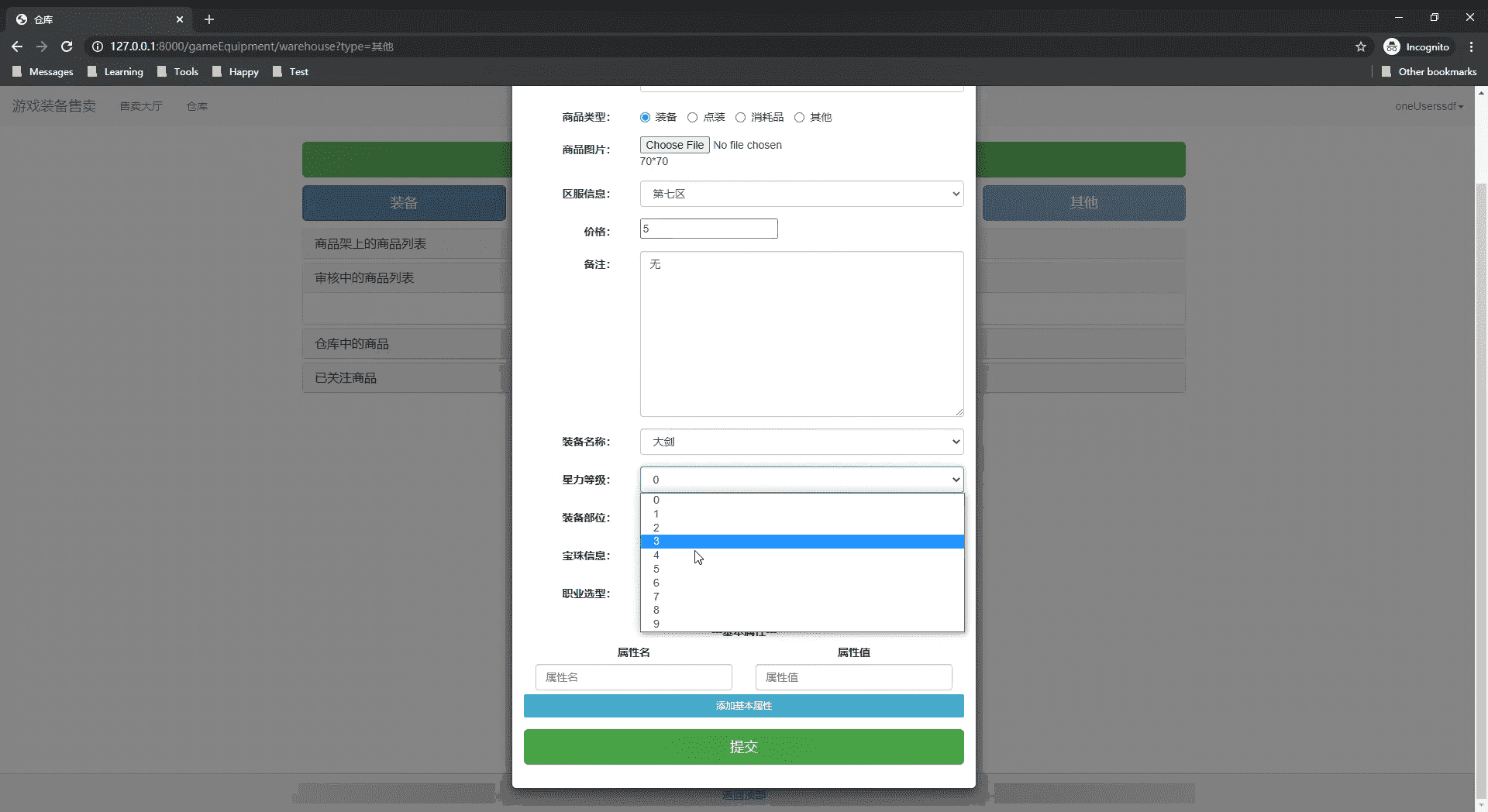Open the 仓库 nav link

click(197, 106)
